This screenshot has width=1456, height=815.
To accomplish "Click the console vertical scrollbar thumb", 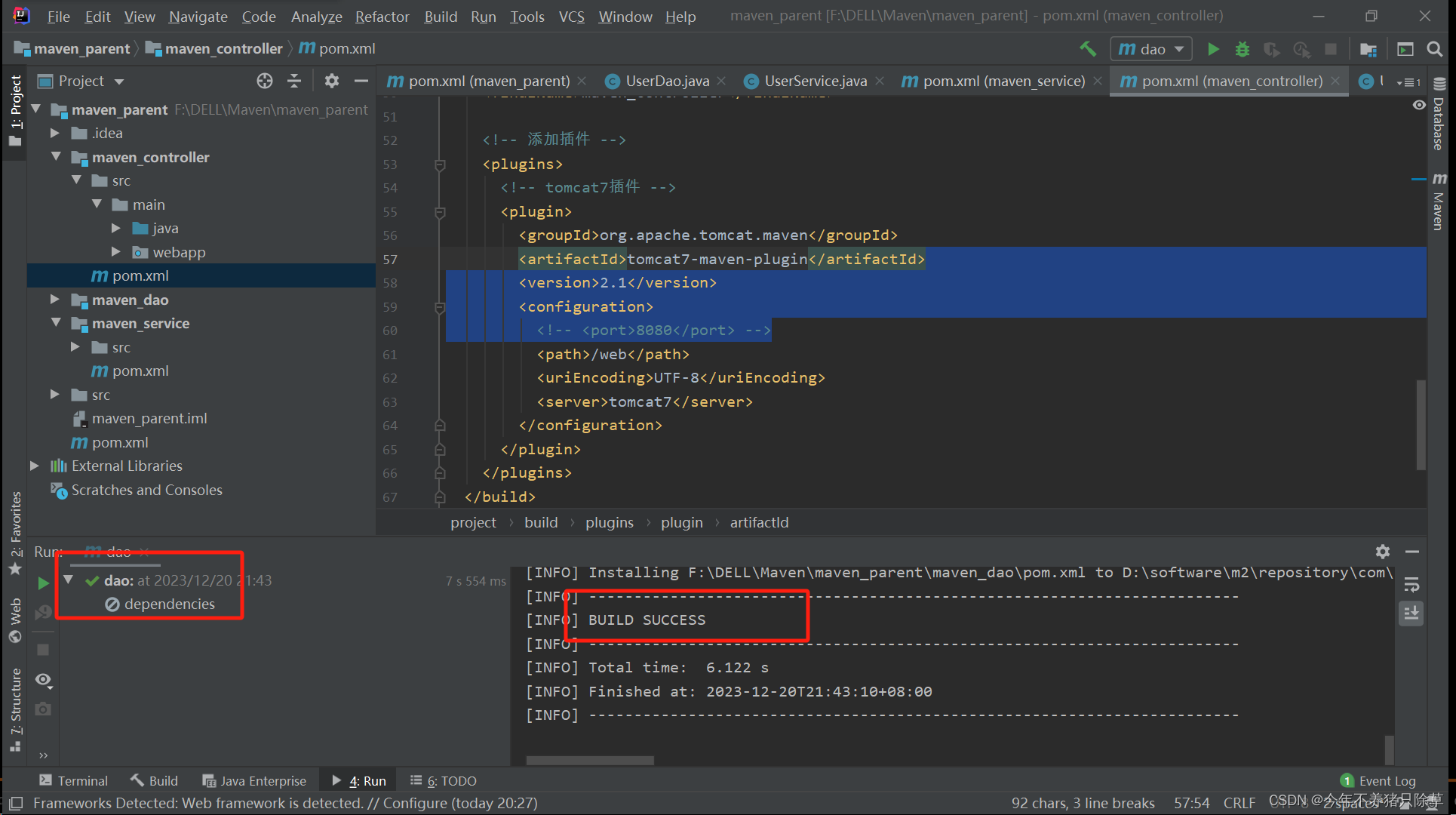I will click(1389, 749).
